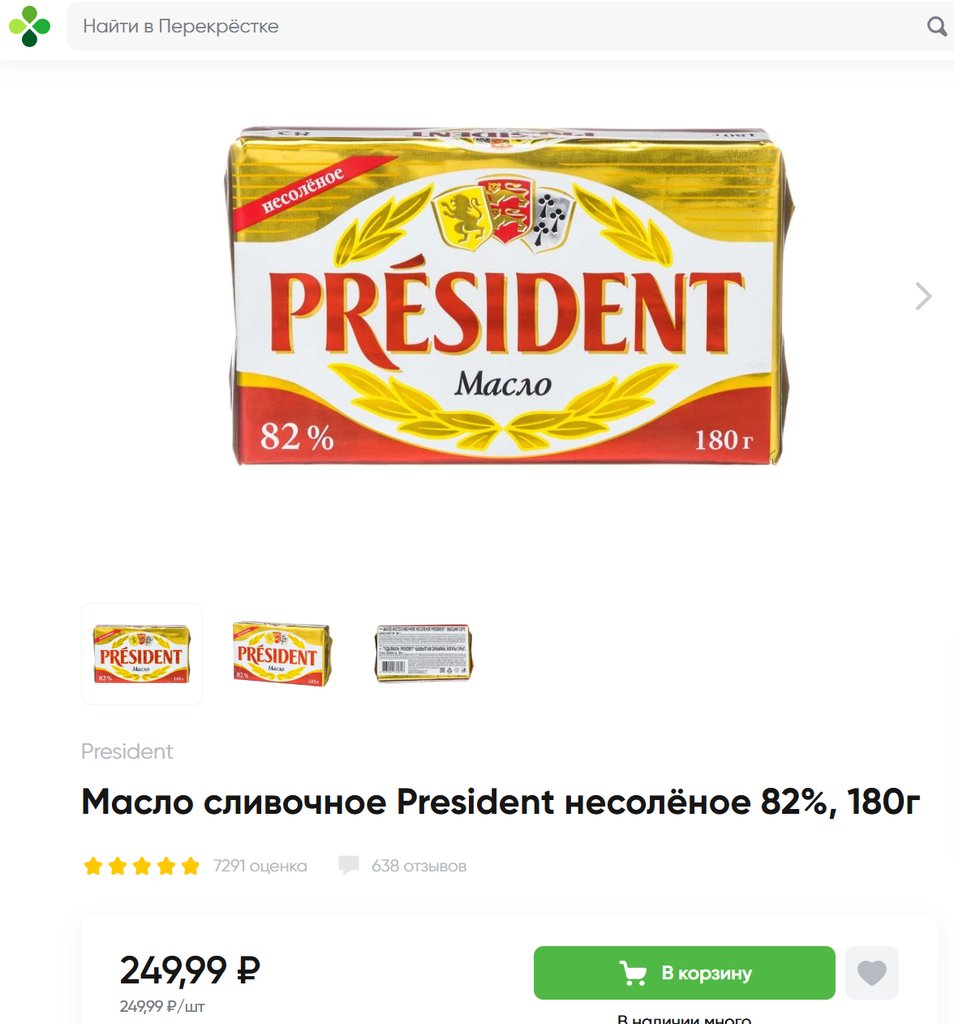This screenshot has width=954, height=1024.
Task: Click the cart icon inside green button
Action: tap(632, 973)
